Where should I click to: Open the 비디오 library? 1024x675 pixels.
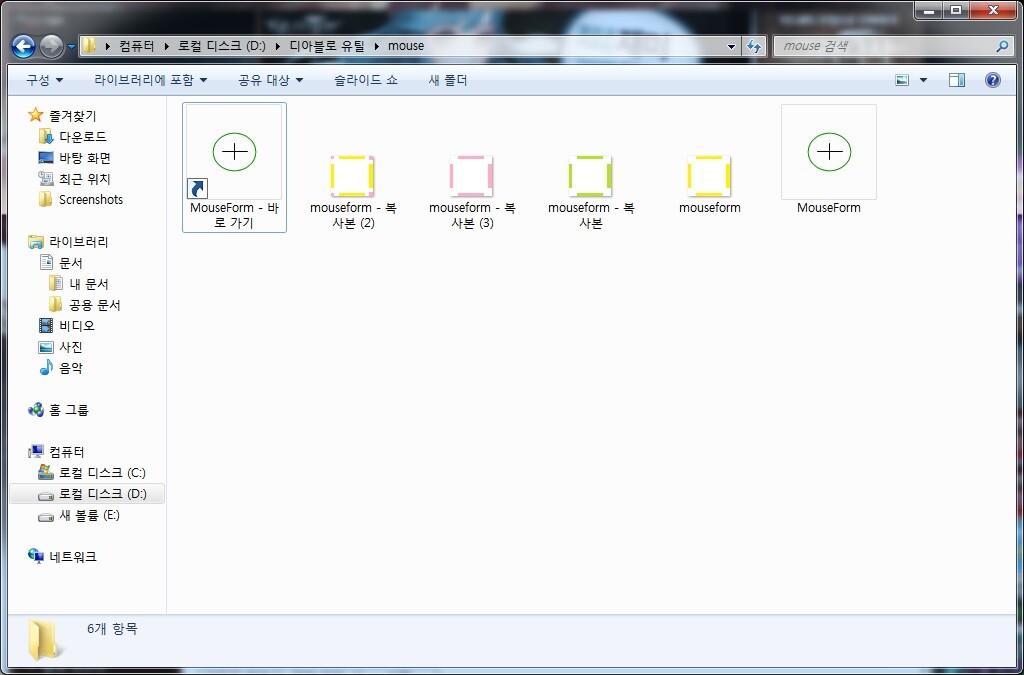[x=67, y=325]
